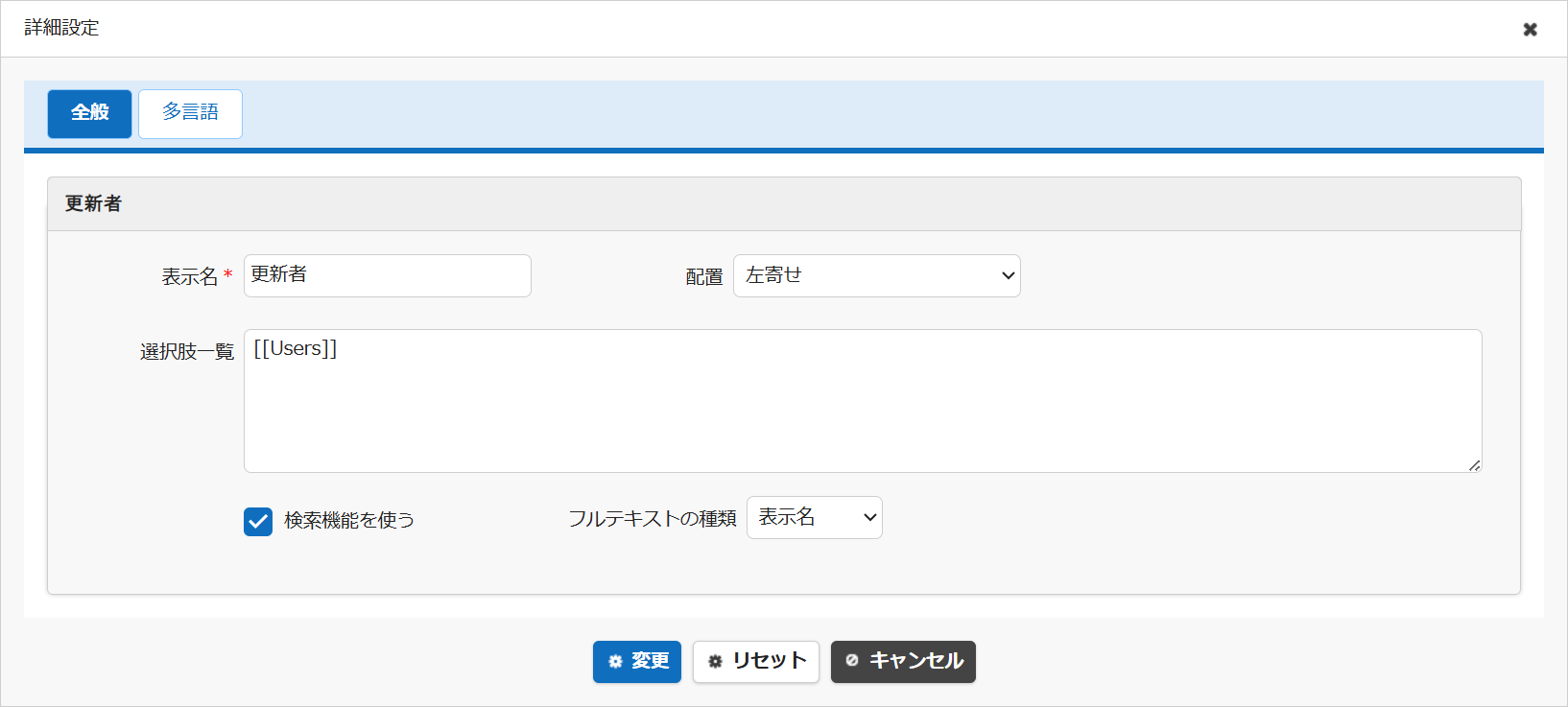
Task: Click the 選択肢一覧 label
Action: coord(187,351)
